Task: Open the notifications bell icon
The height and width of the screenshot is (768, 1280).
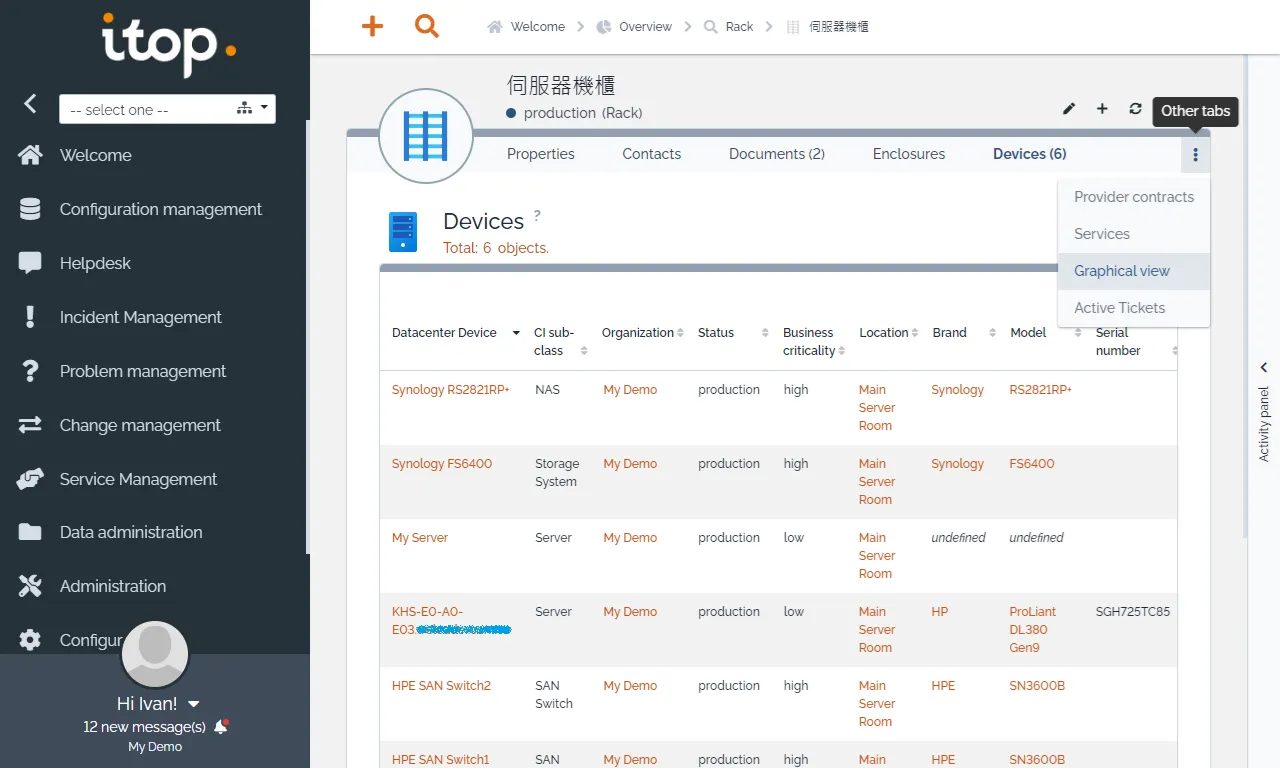Action: (x=221, y=727)
